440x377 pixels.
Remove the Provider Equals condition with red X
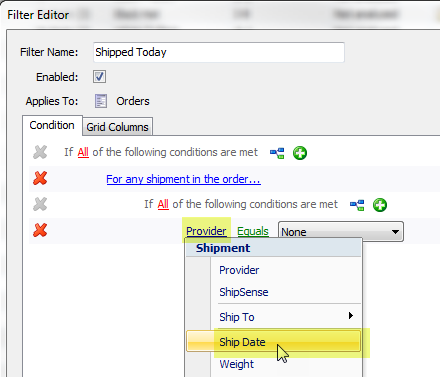[40, 230]
